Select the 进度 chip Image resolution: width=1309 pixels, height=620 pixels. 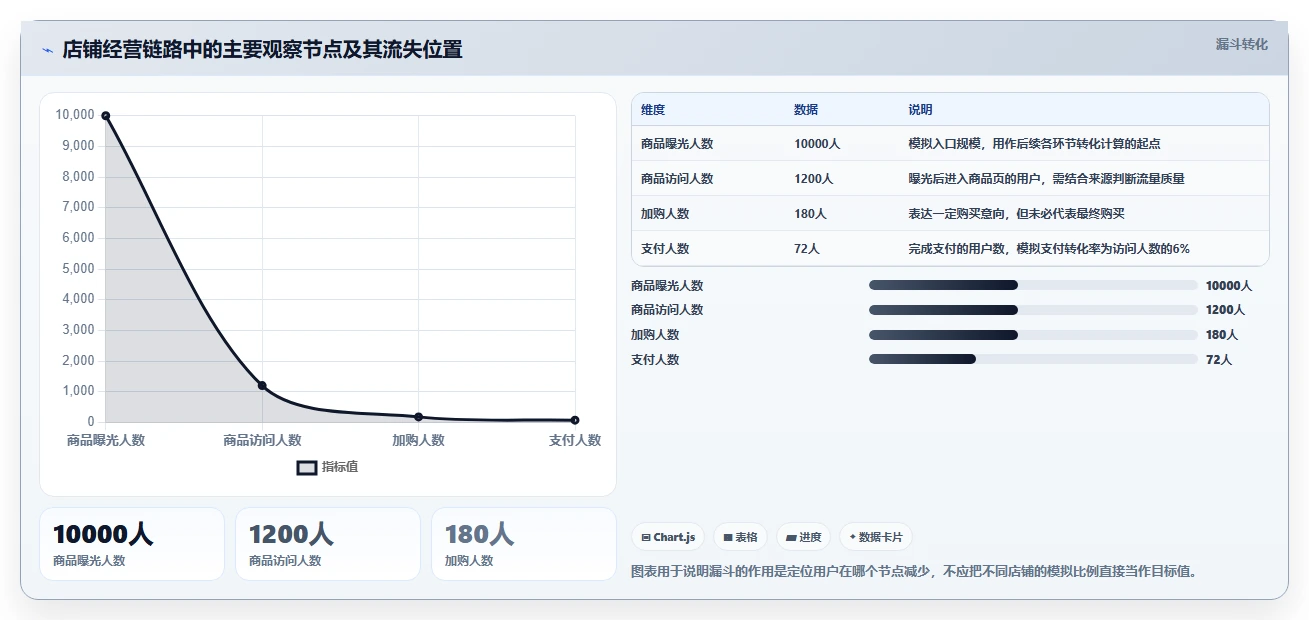click(x=803, y=537)
